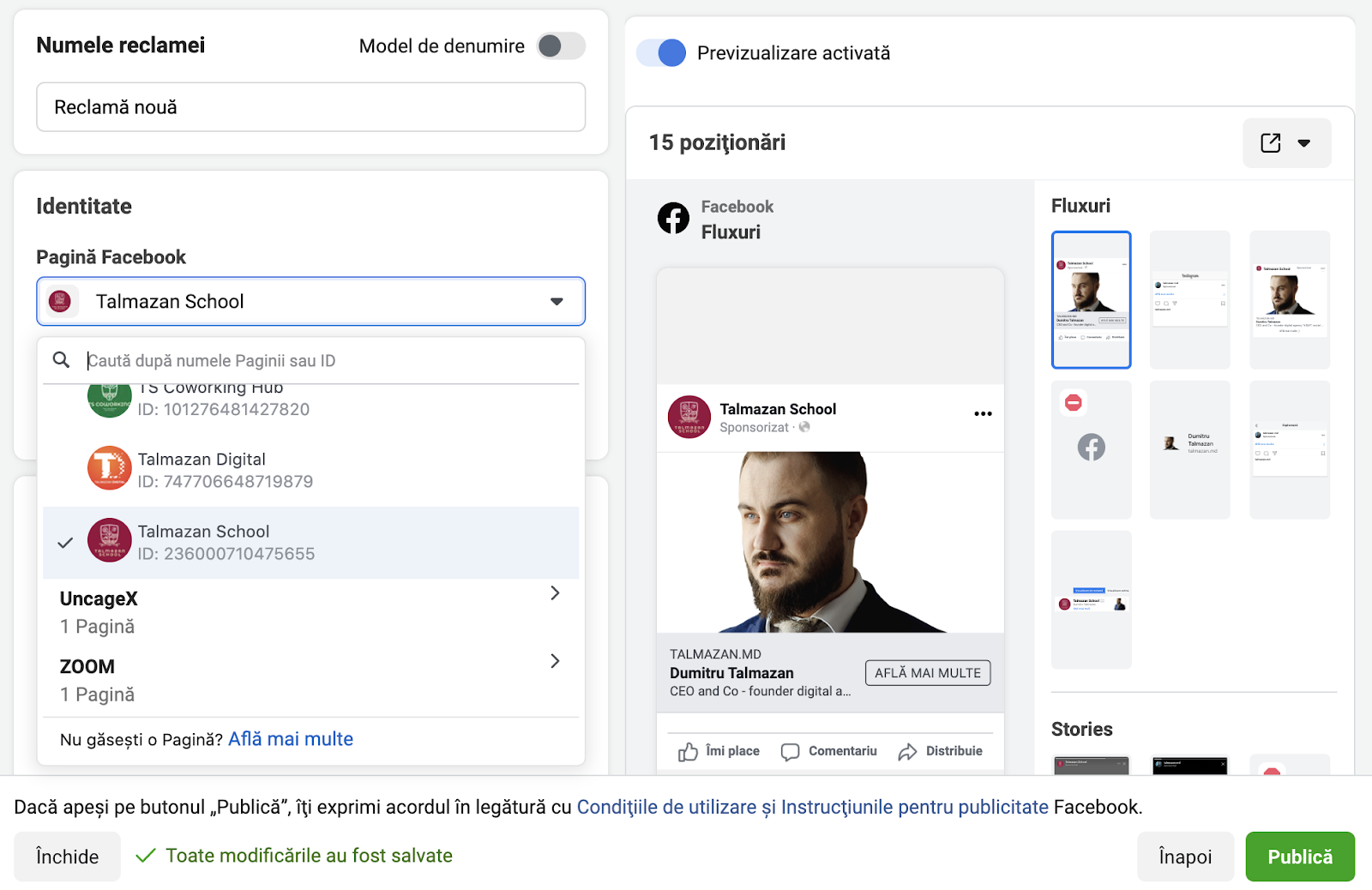The height and width of the screenshot is (890, 1372).
Task: Select the first Fluxuri placement thumbnail
Action: [1091, 299]
